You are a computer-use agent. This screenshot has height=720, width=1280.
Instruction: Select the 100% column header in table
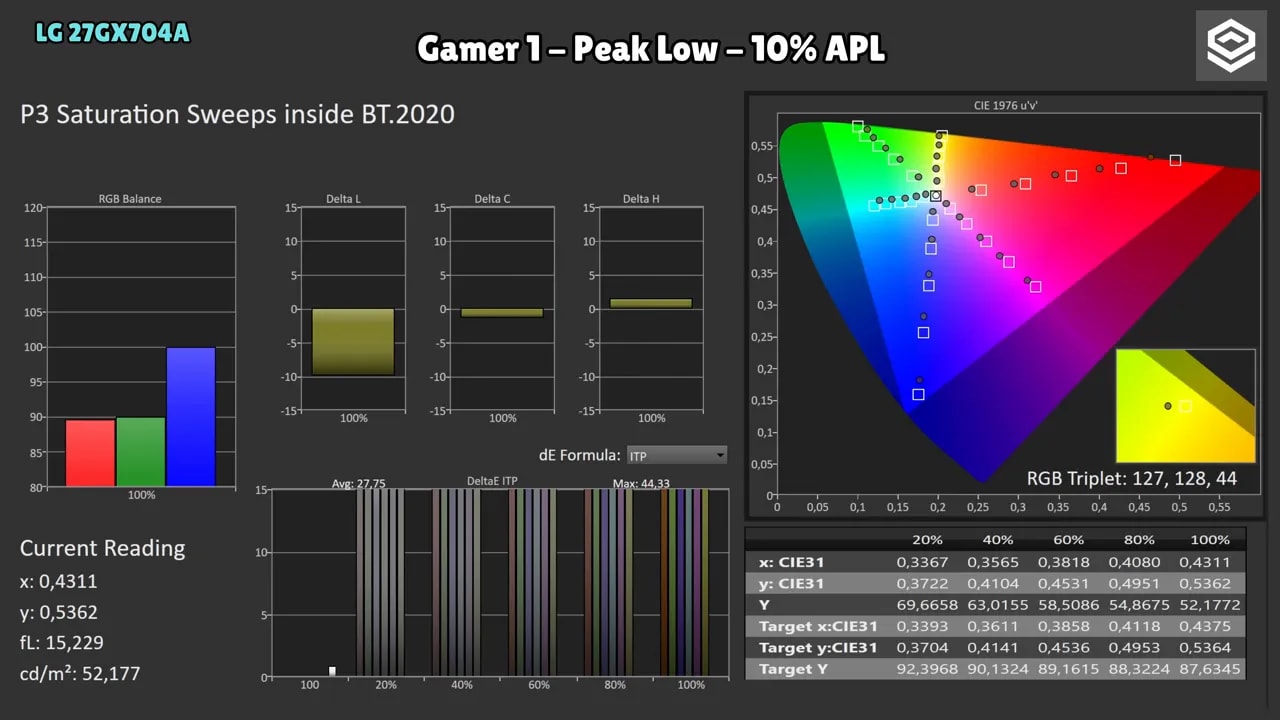1209,539
